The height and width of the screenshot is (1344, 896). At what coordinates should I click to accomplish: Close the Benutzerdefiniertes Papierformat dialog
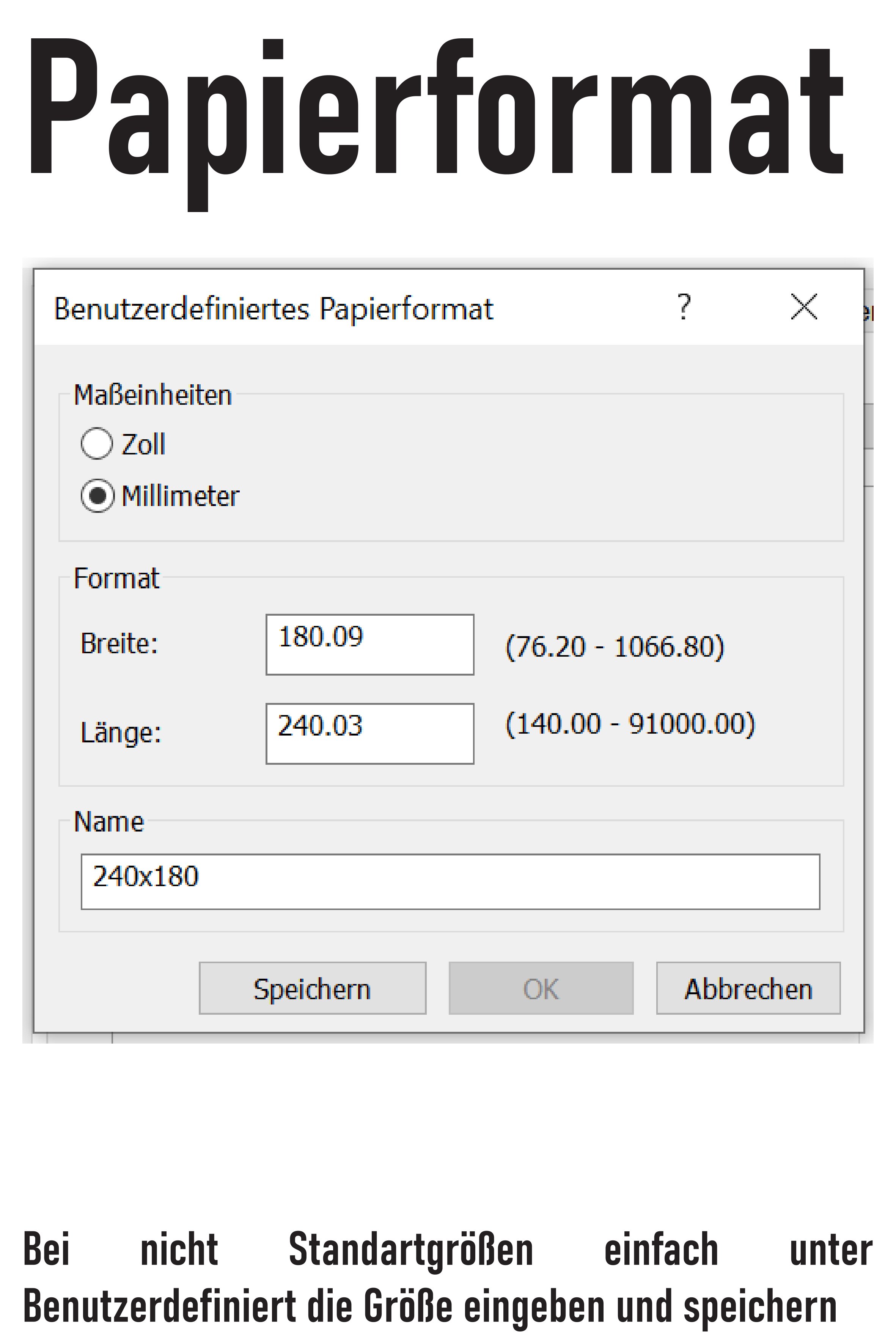(x=803, y=307)
